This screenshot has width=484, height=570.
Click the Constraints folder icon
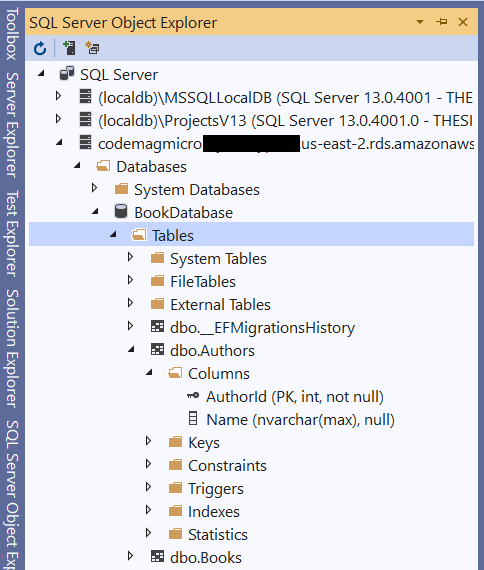175,465
